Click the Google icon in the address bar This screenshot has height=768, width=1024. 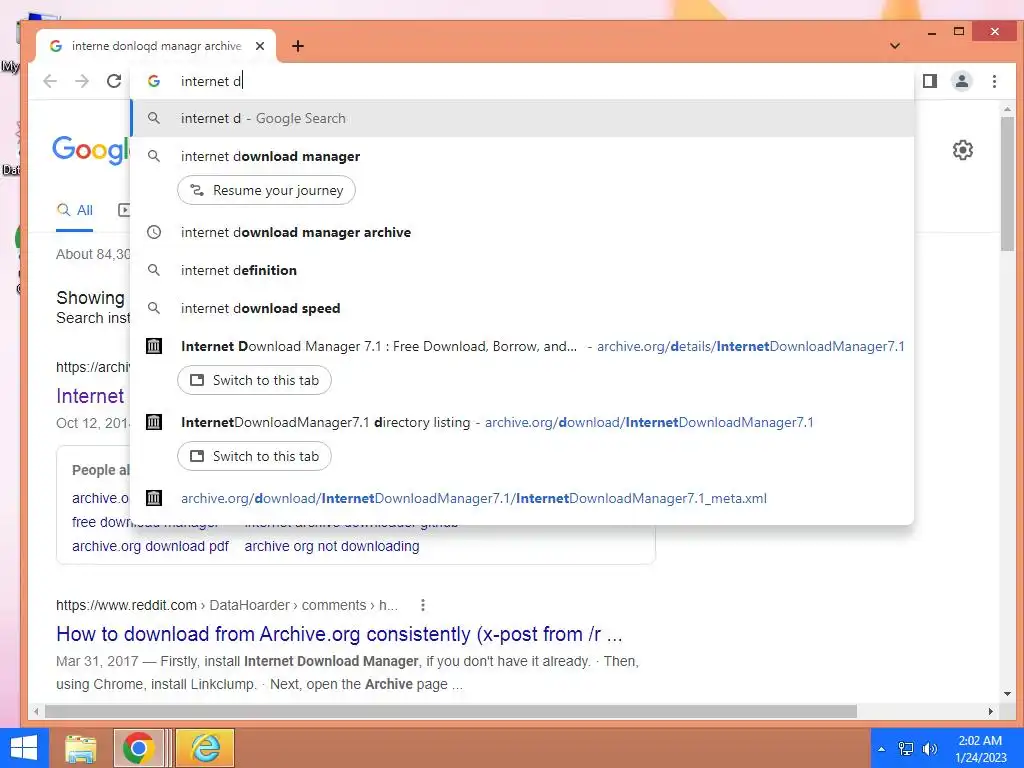tap(154, 81)
